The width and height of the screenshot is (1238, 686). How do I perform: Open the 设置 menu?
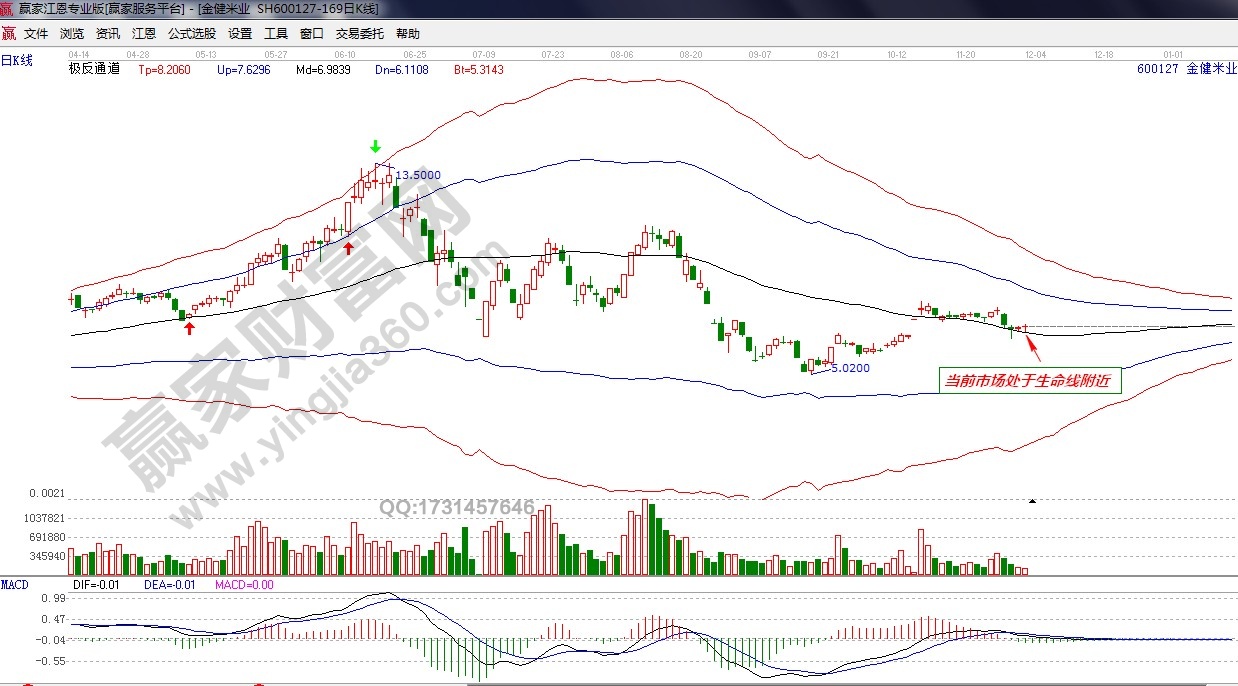point(240,33)
